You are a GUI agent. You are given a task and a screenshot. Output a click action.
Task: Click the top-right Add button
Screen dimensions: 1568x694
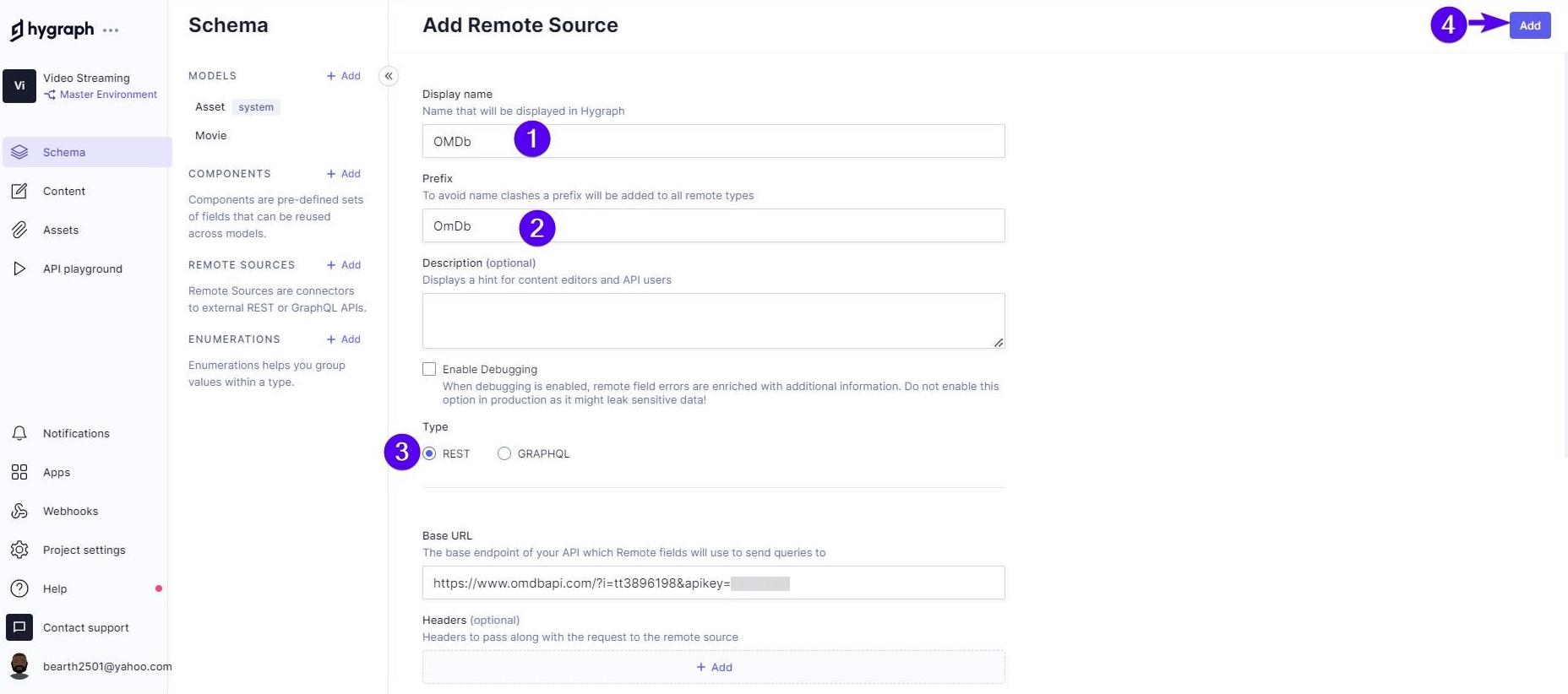pos(1529,25)
